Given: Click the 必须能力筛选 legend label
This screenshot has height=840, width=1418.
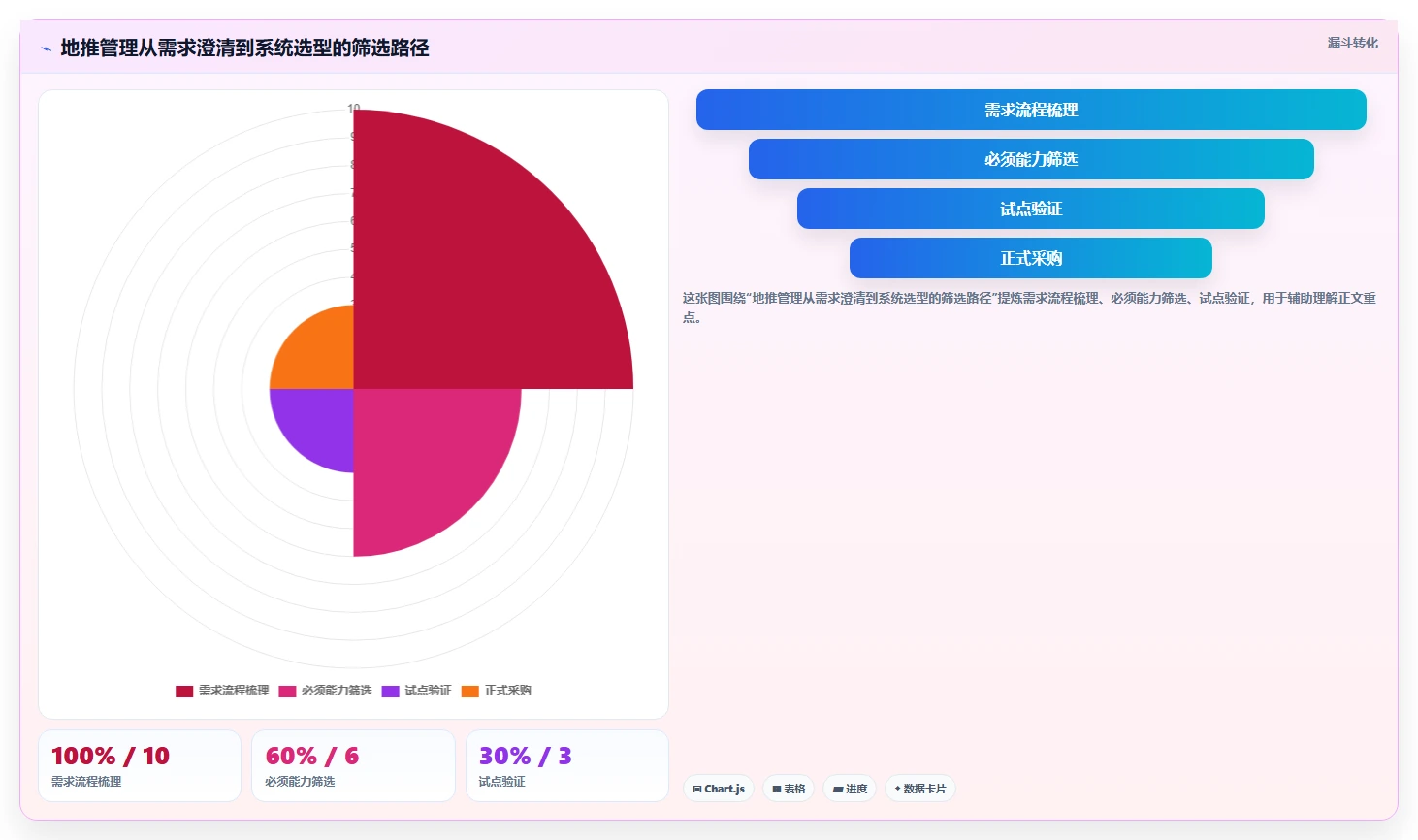Looking at the screenshot, I should tap(337, 691).
